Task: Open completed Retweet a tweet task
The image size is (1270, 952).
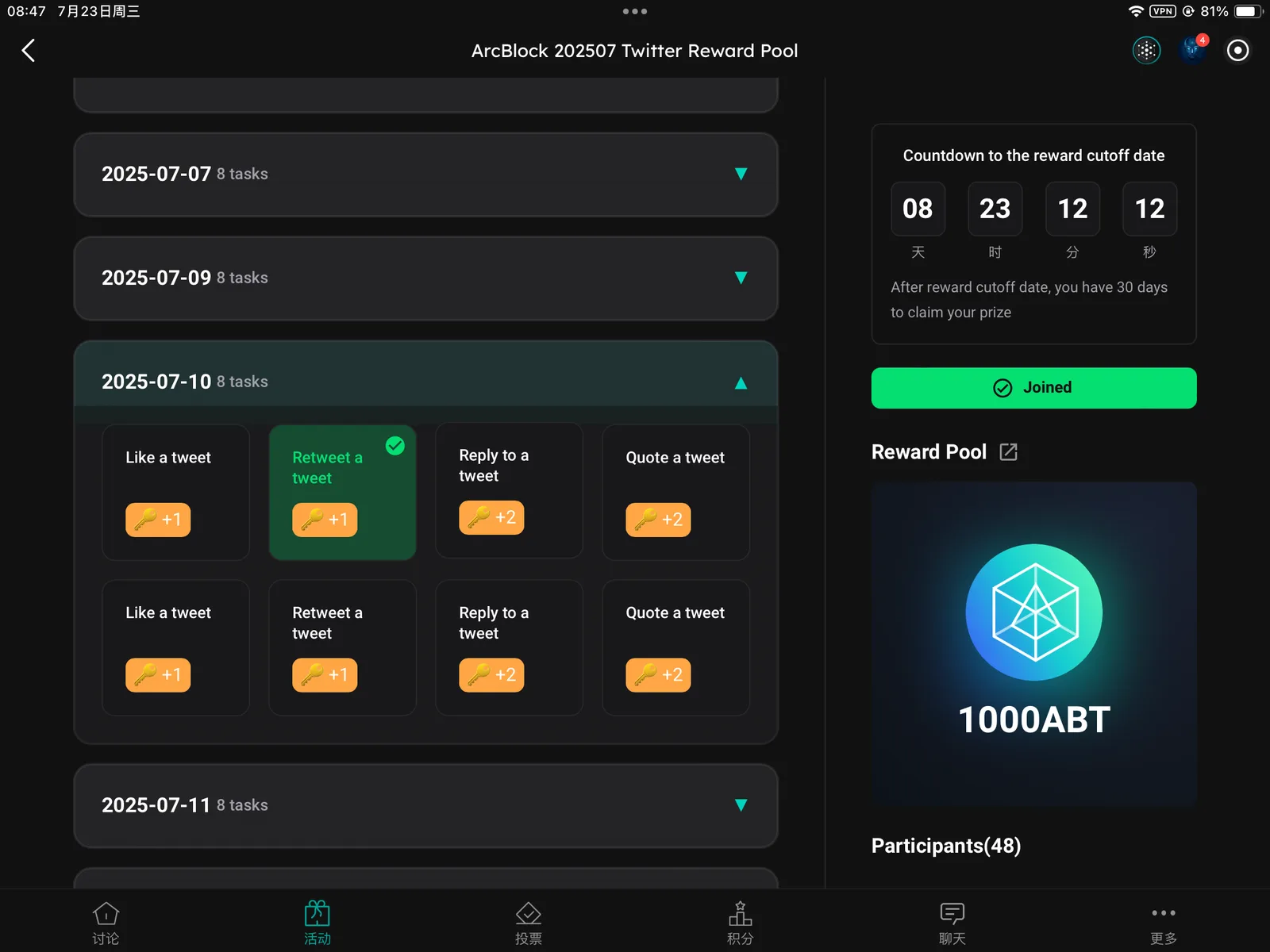Action: (x=342, y=492)
